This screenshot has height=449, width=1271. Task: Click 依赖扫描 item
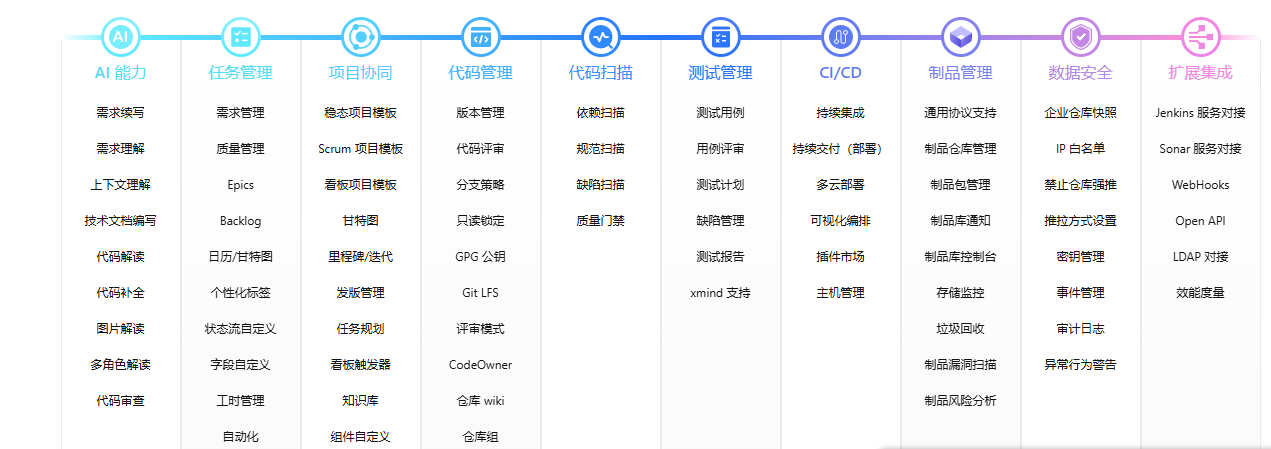pyautogui.click(x=600, y=113)
